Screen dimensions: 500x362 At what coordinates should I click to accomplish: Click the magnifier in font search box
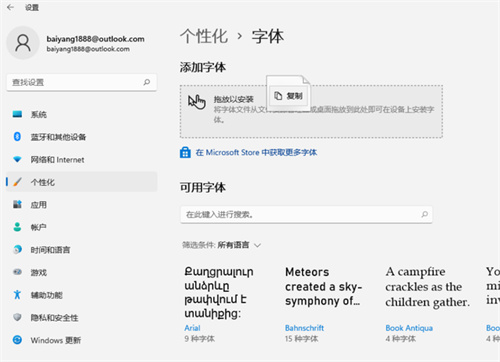(424, 214)
